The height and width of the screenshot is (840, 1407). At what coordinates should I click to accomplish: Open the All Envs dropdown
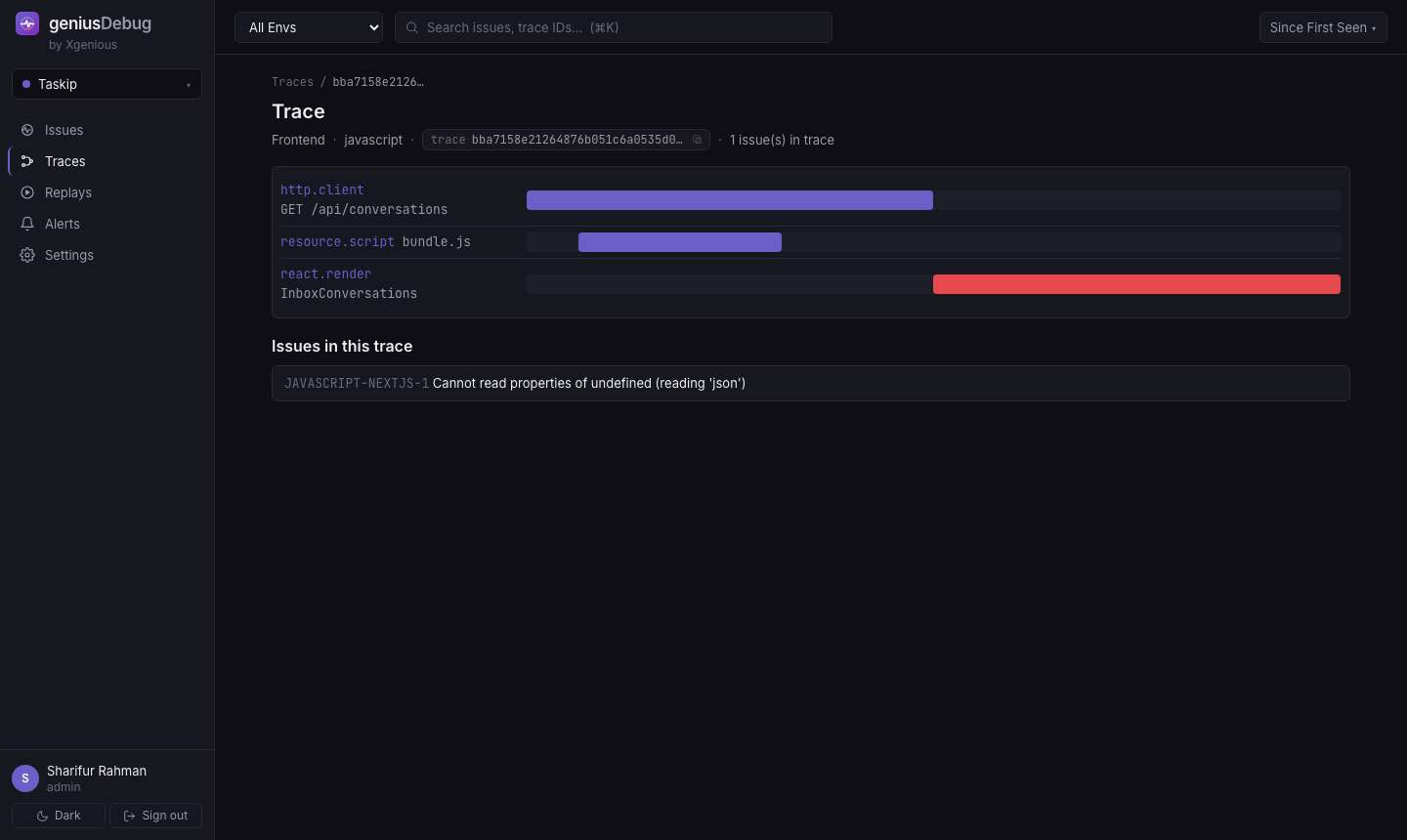(309, 27)
